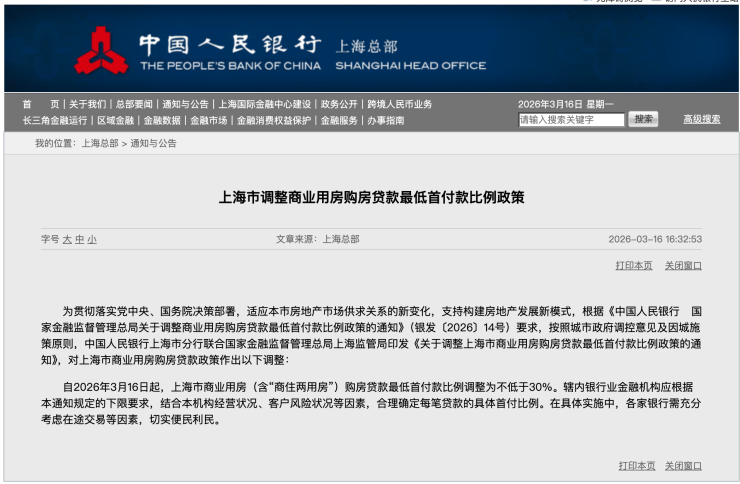Open the 首页 home menu item
This screenshot has width=740, height=484.
click(41, 104)
